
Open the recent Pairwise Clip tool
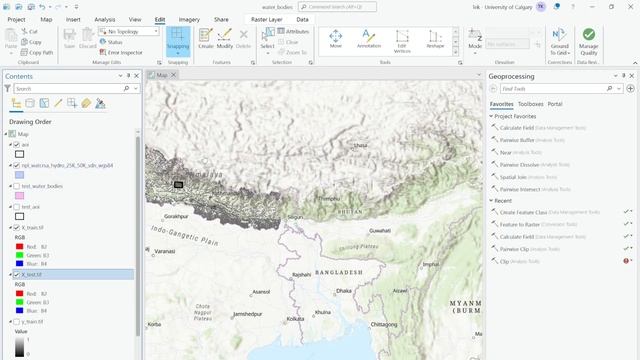[x=514, y=249]
